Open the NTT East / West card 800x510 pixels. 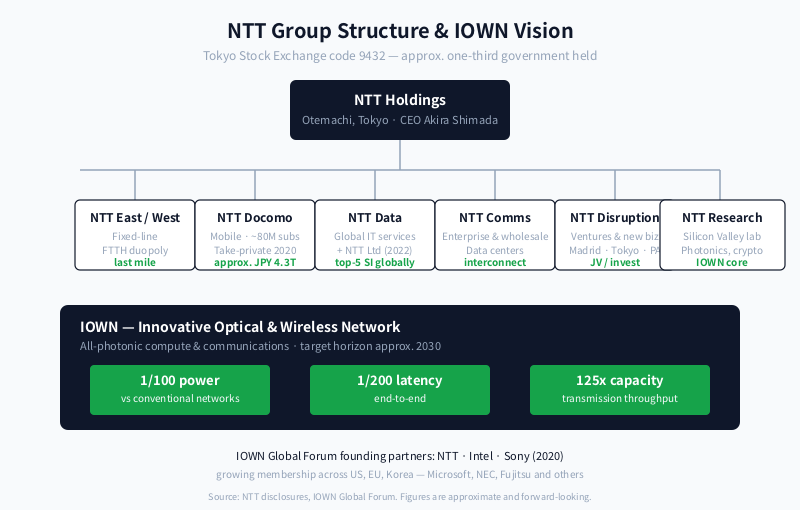[135, 235]
